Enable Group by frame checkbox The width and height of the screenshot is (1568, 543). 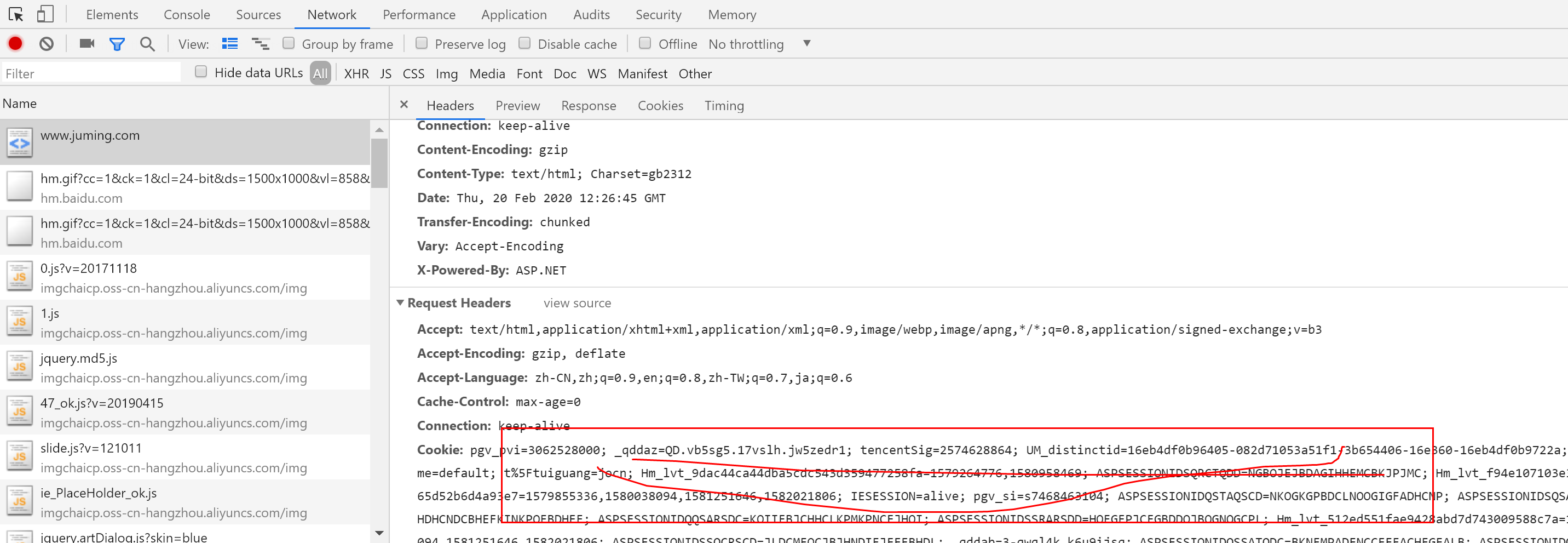coord(289,43)
